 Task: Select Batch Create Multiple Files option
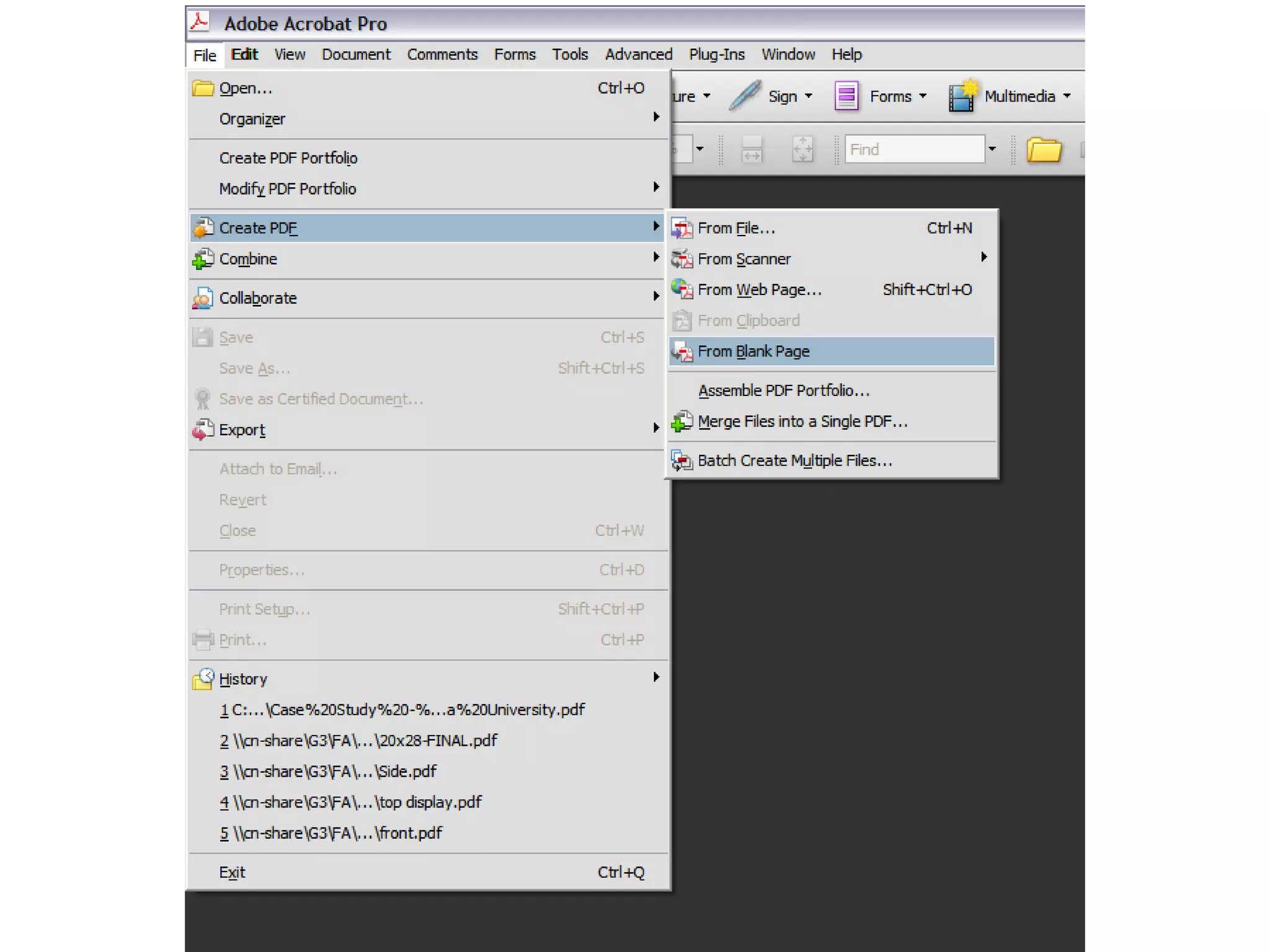(x=794, y=461)
